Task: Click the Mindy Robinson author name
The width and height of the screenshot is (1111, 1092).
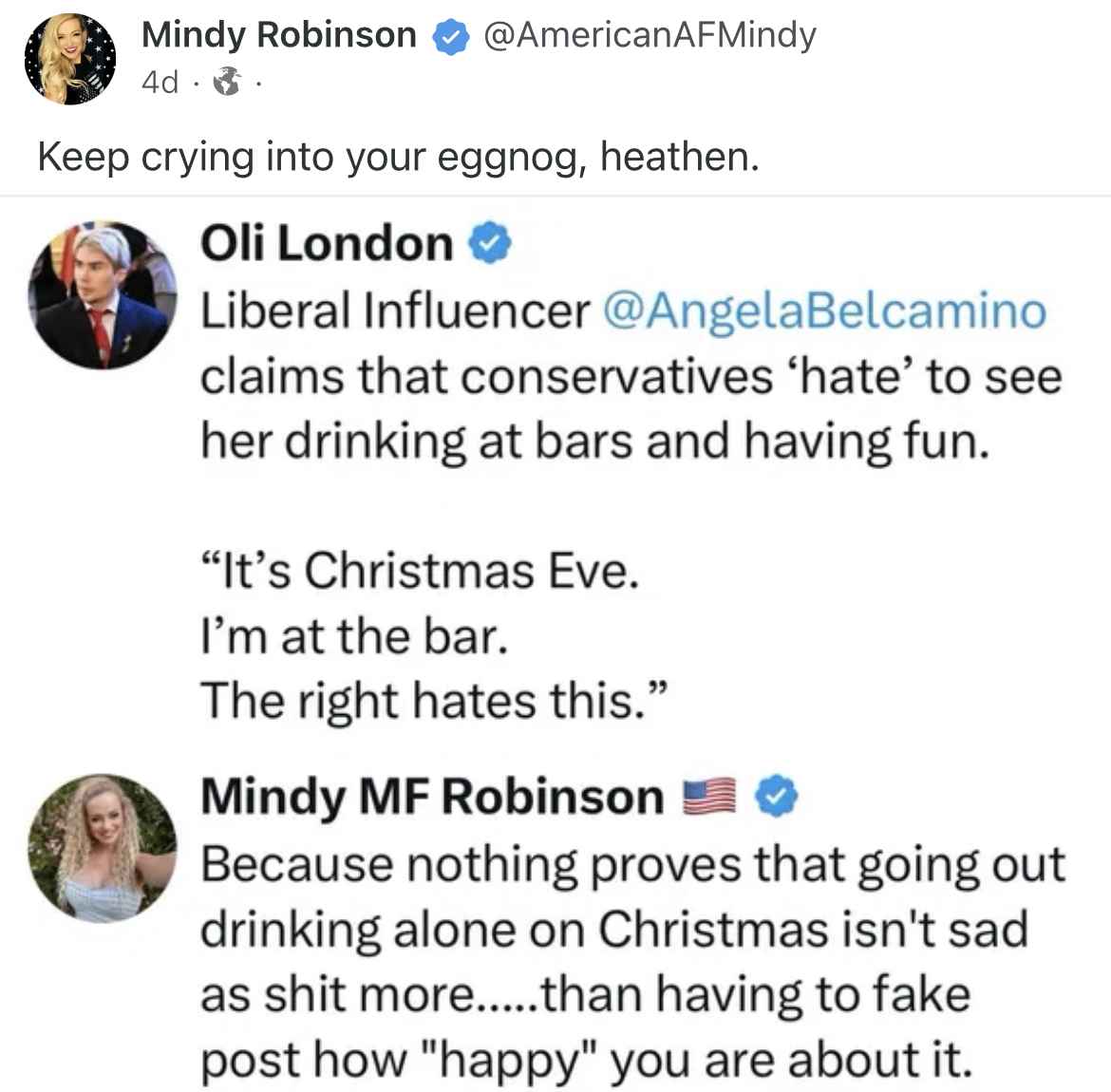Action: pos(278,35)
